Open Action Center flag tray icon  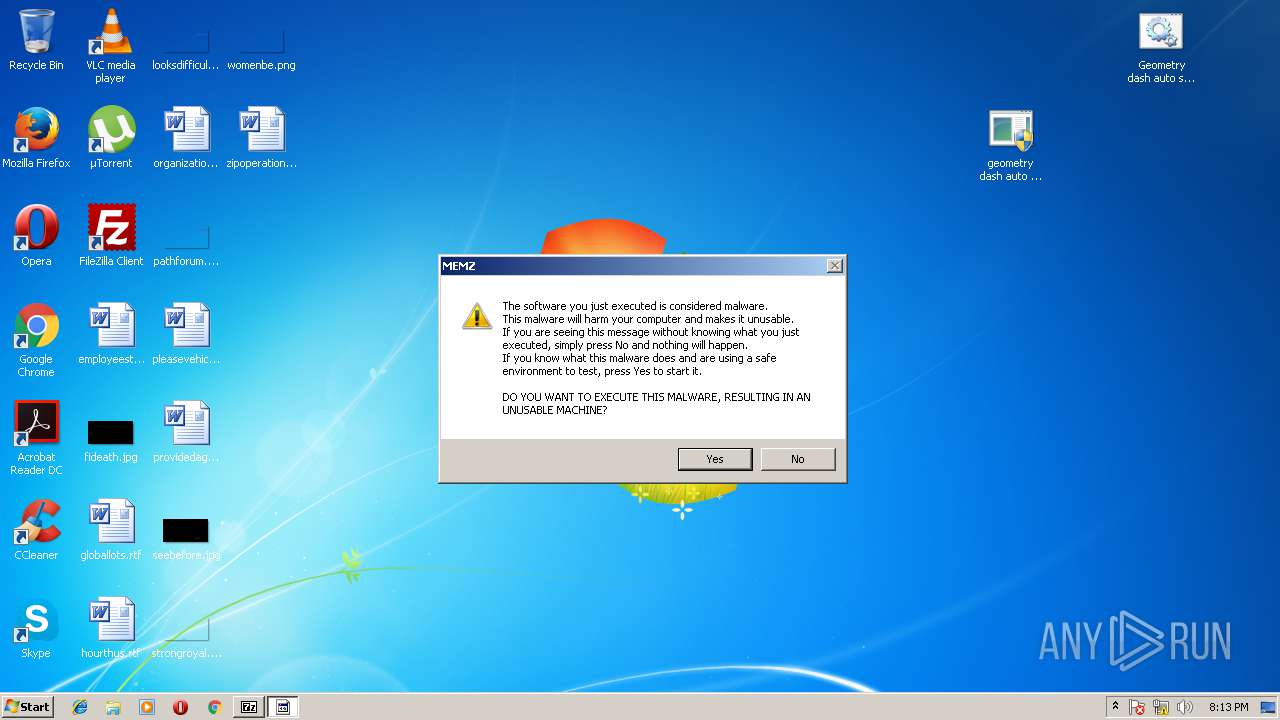pos(1137,707)
